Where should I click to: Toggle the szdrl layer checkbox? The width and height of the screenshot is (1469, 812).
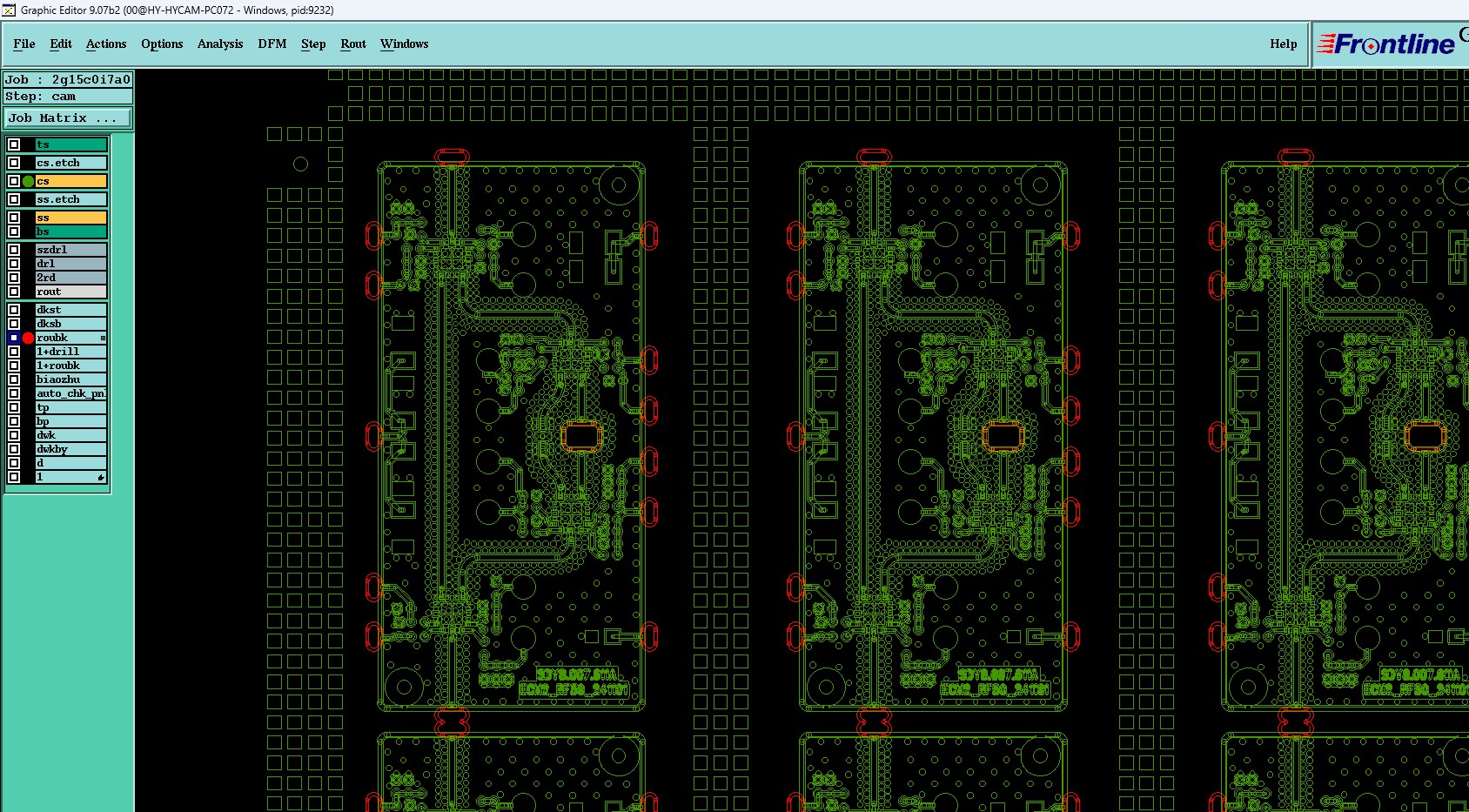click(14, 250)
